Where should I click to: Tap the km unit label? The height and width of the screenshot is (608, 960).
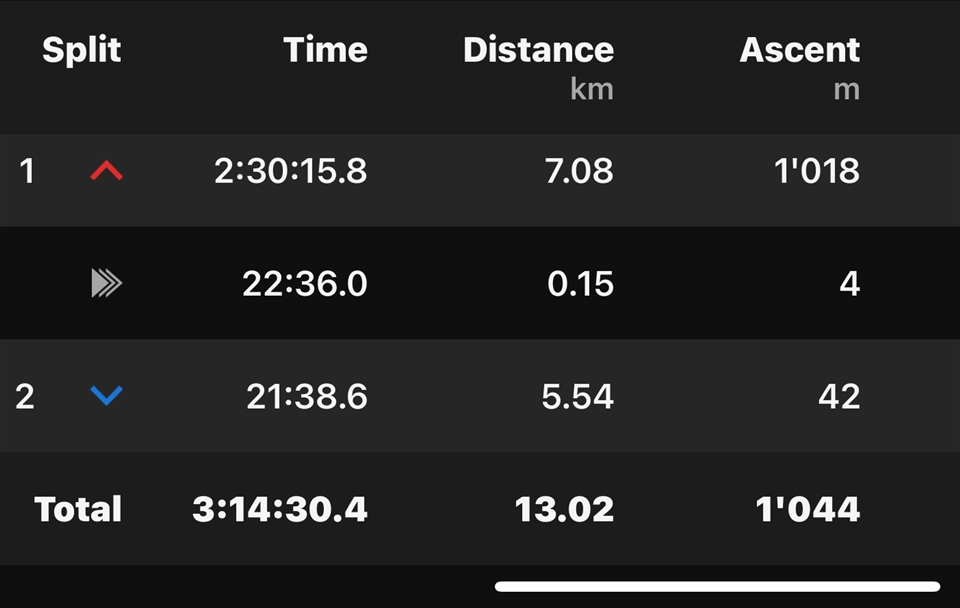[x=591, y=89]
